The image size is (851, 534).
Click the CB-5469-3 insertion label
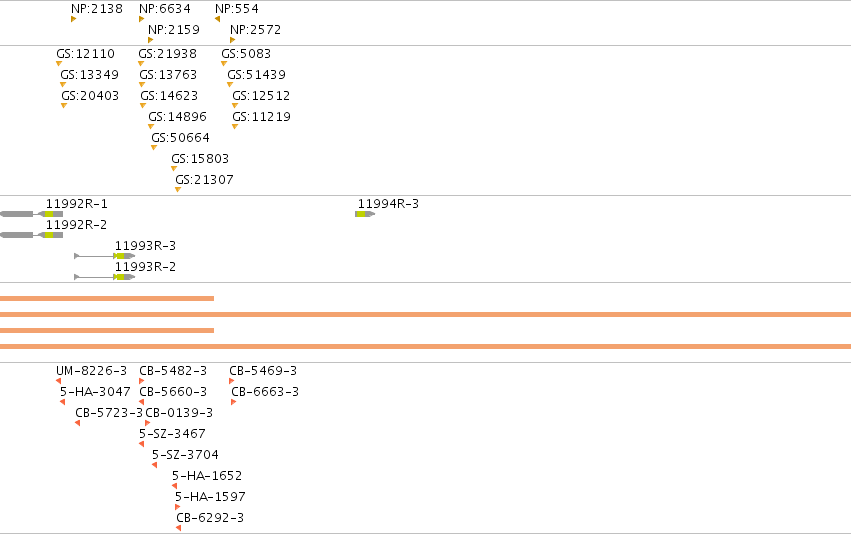coord(263,371)
